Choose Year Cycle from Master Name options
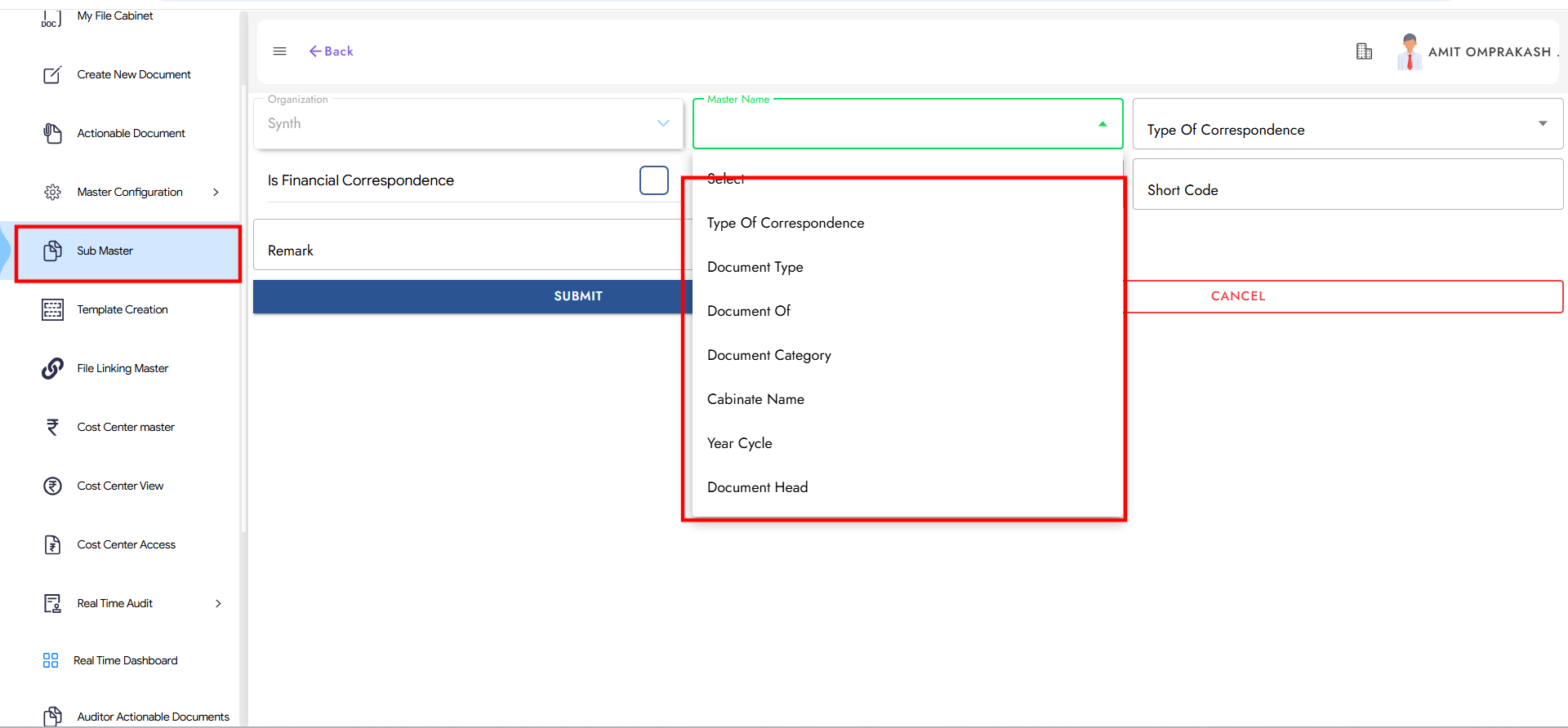 click(x=740, y=443)
